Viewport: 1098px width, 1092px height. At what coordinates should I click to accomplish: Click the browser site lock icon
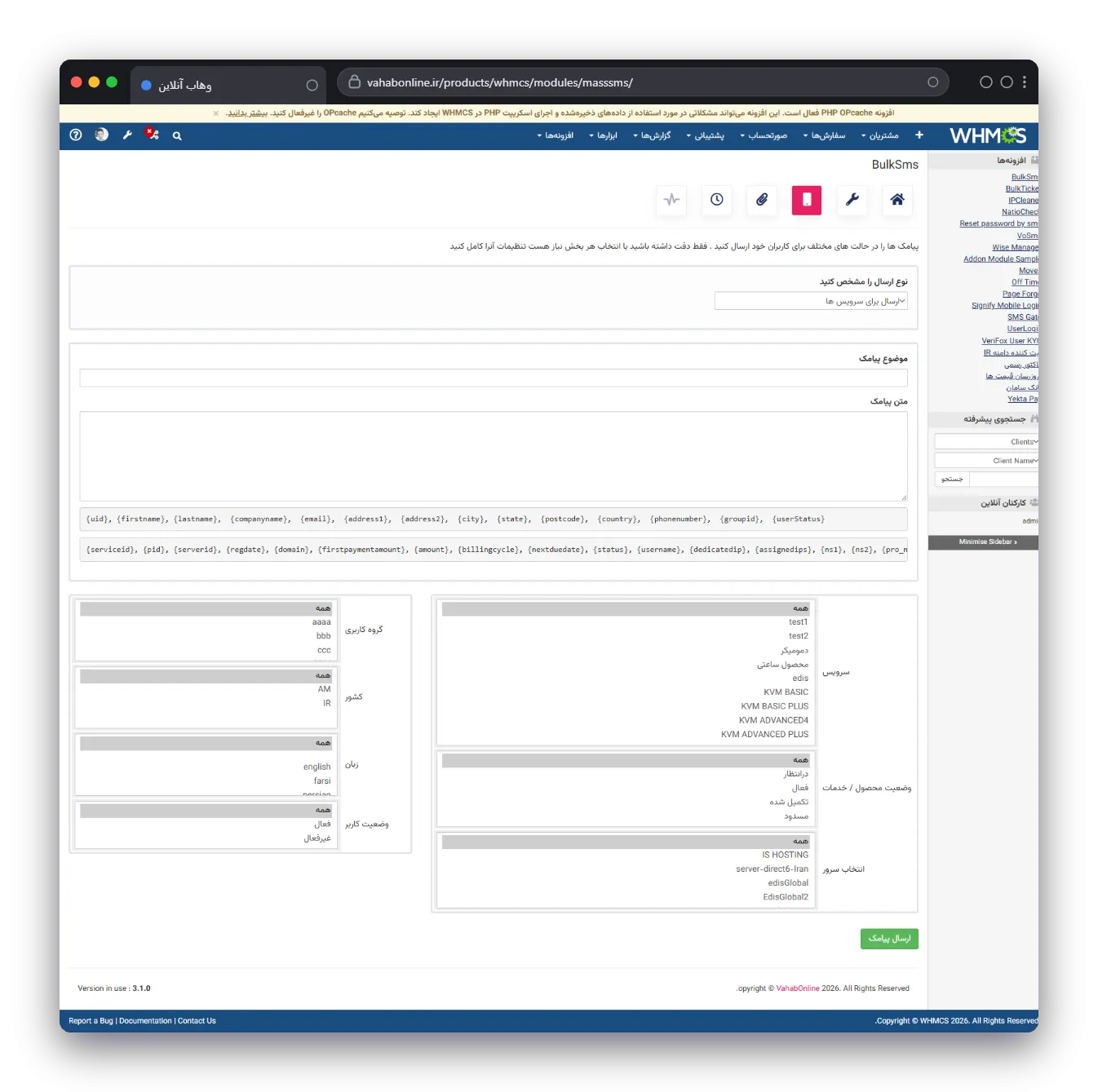pos(354,82)
